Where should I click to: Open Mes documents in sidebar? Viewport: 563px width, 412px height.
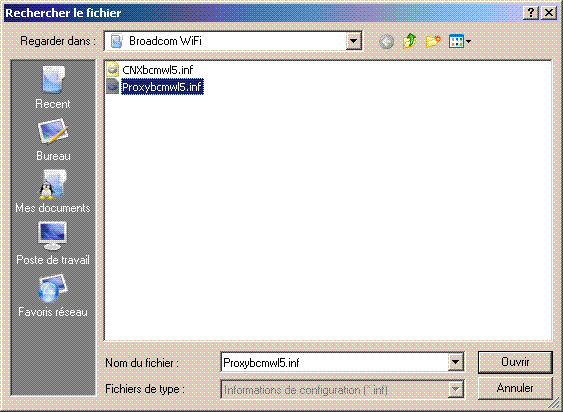53,192
